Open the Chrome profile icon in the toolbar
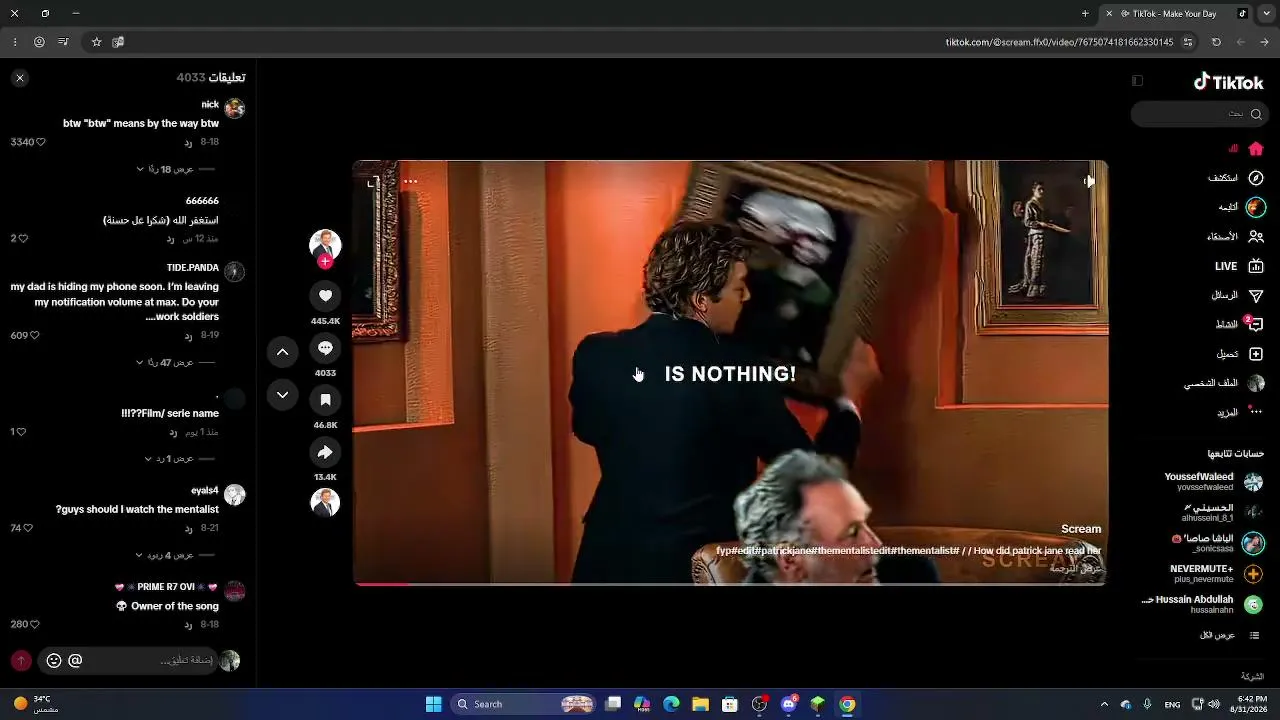 39,42
